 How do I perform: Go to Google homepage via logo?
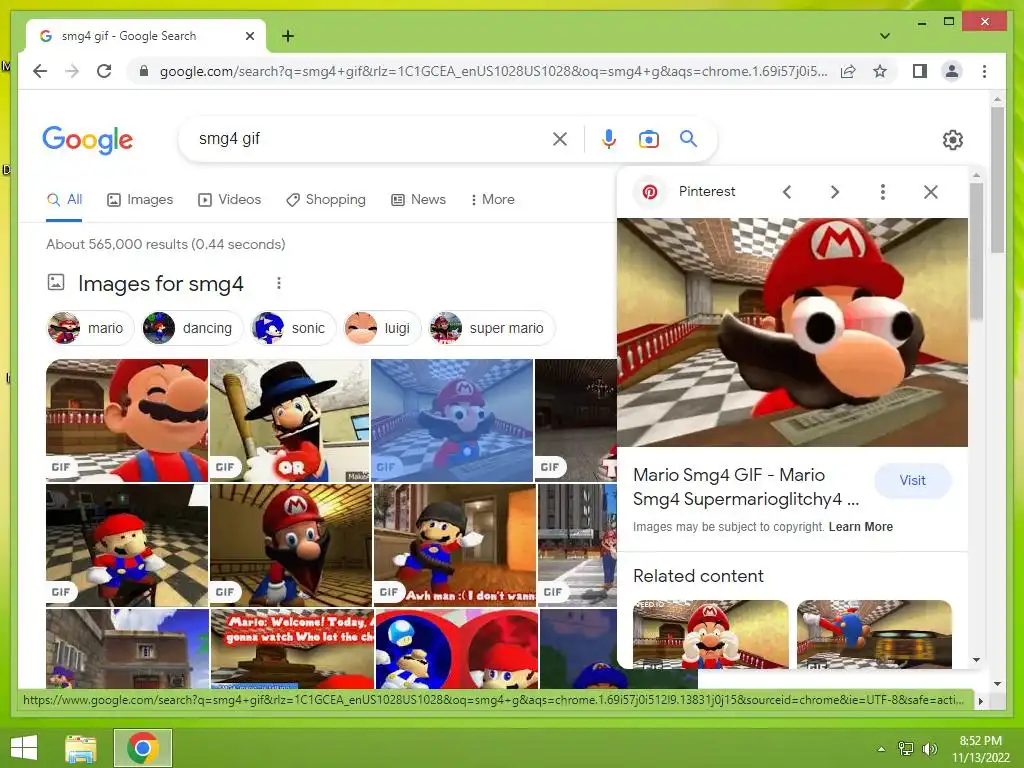tap(88, 140)
